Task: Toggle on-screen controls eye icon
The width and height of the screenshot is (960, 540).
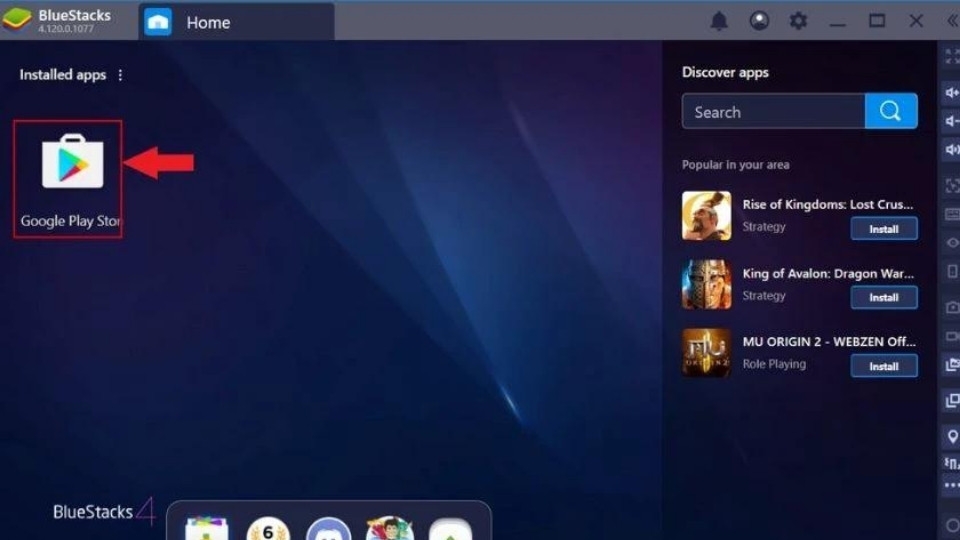Action: click(x=952, y=243)
